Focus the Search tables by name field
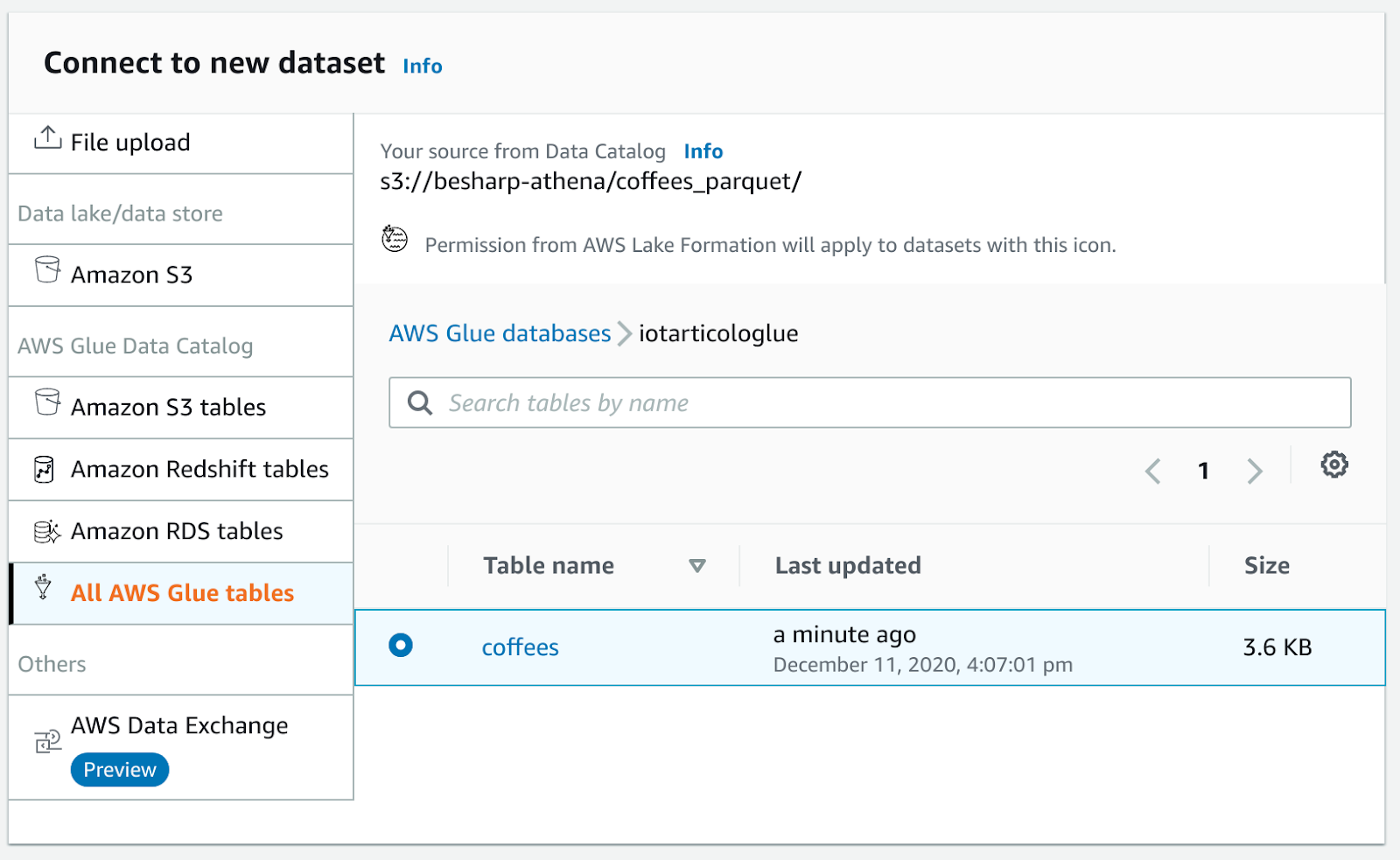Screen dimensions: 1400x860 (x=870, y=402)
